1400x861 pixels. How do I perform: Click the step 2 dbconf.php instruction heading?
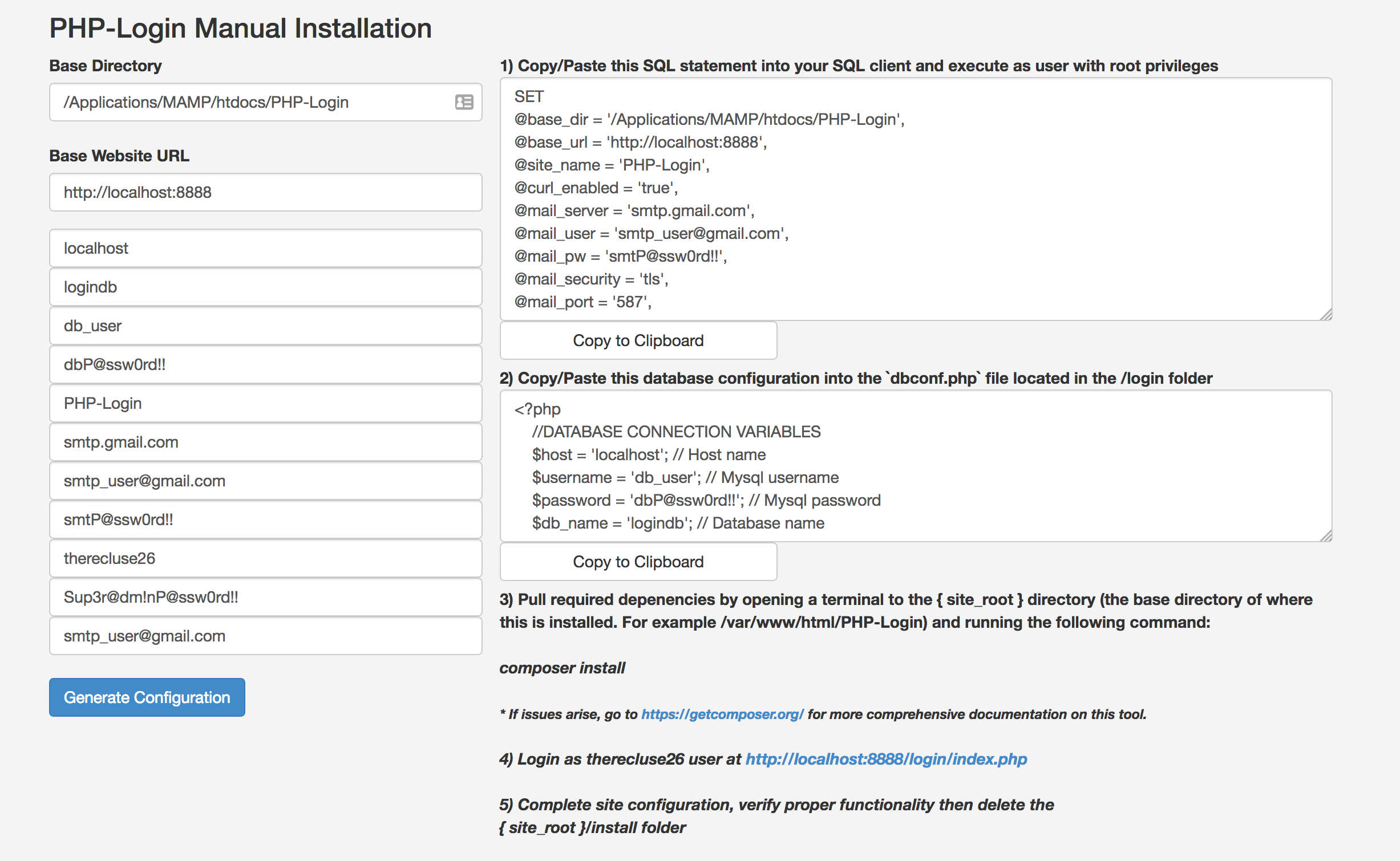click(856, 378)
